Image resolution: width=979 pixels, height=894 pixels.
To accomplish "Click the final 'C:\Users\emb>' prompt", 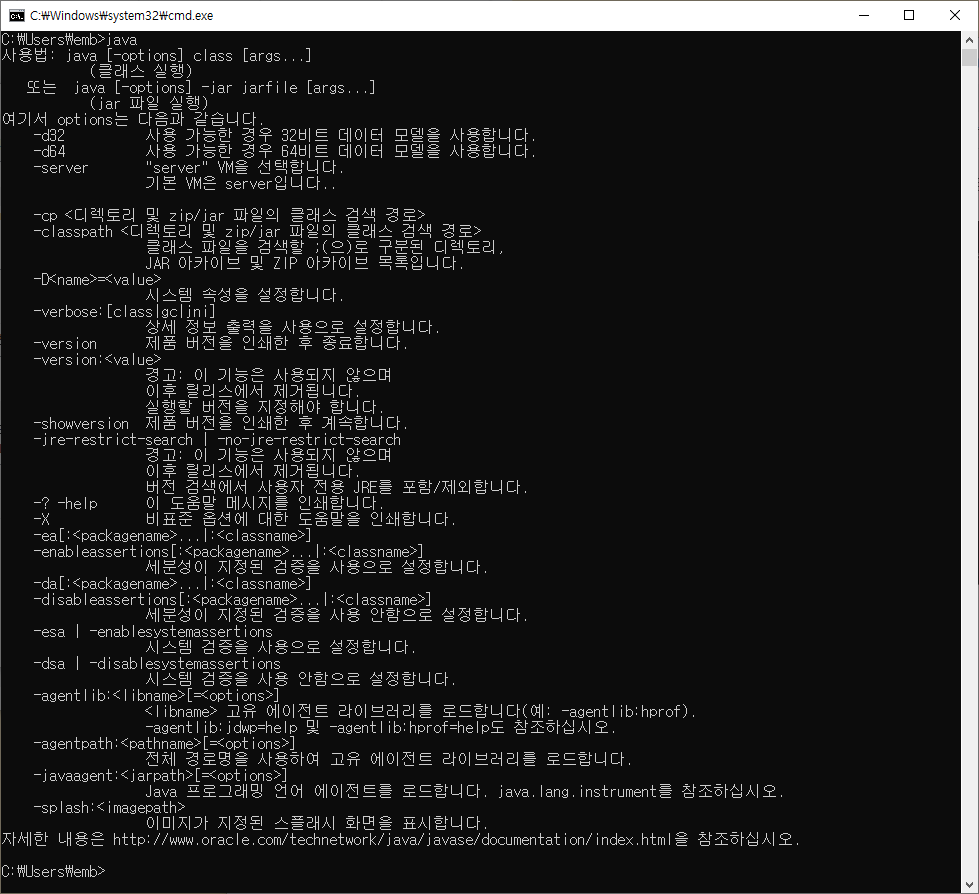I will click(54, 872).
